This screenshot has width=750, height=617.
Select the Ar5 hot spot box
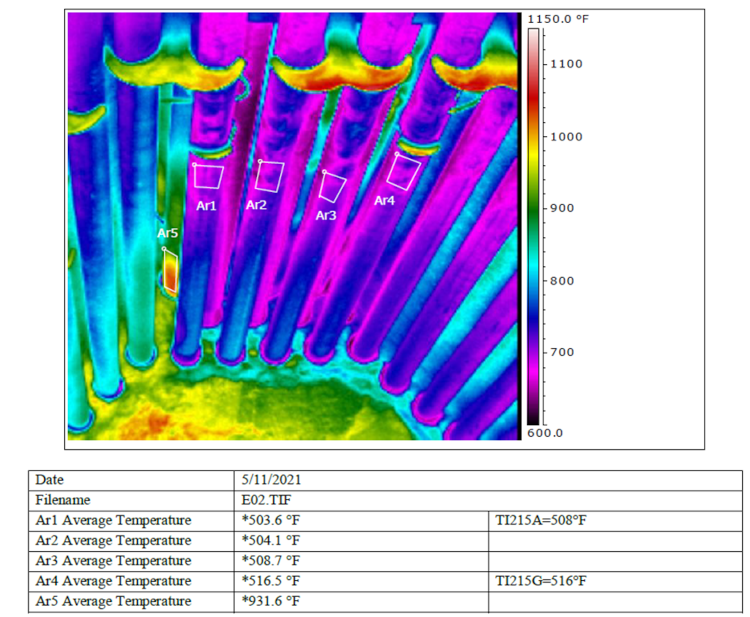tap(171, 271)
